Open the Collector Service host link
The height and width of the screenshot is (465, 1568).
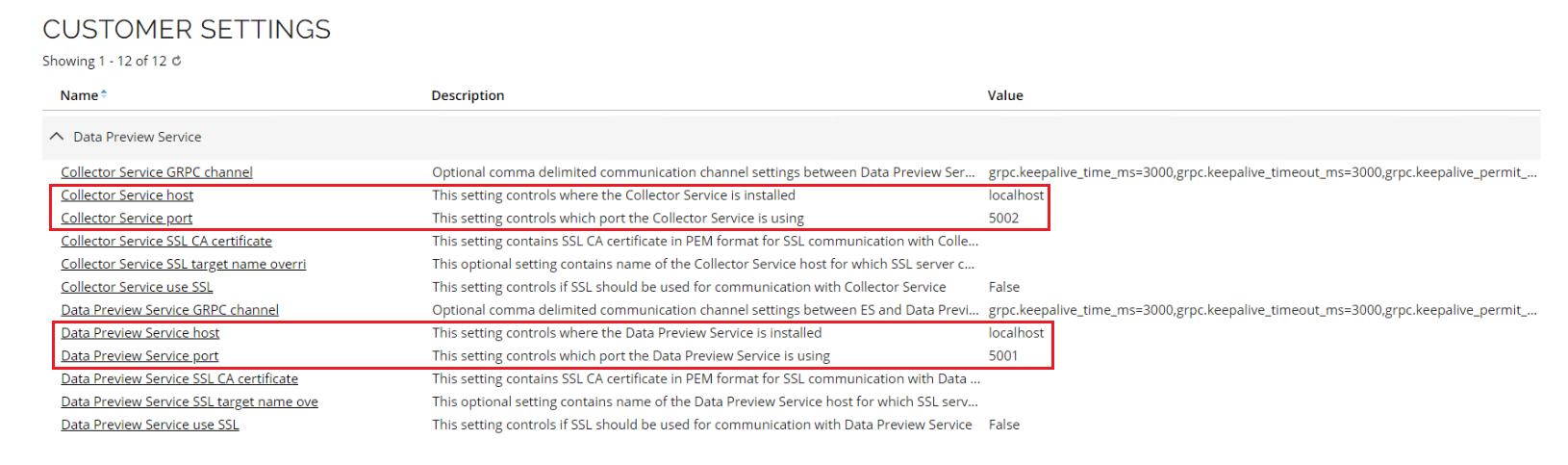pyautogui.click(x=127, y=195)
